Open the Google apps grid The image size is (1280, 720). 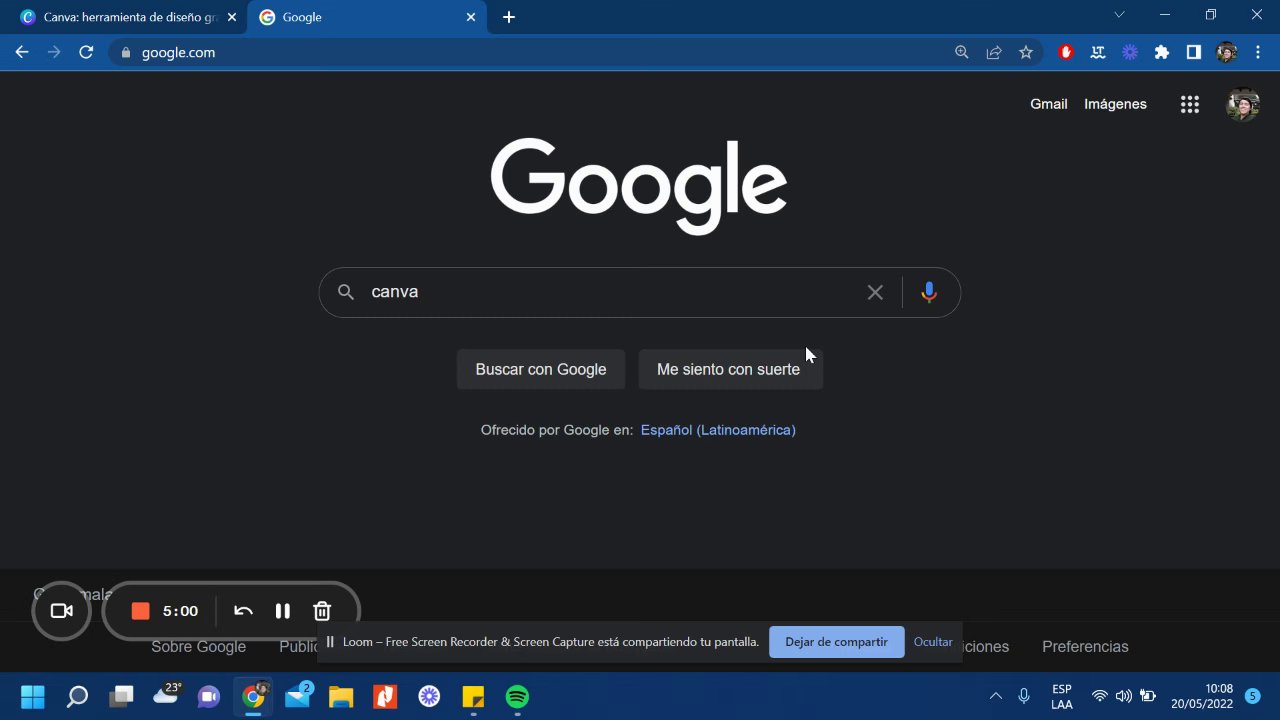[1190, 104]
